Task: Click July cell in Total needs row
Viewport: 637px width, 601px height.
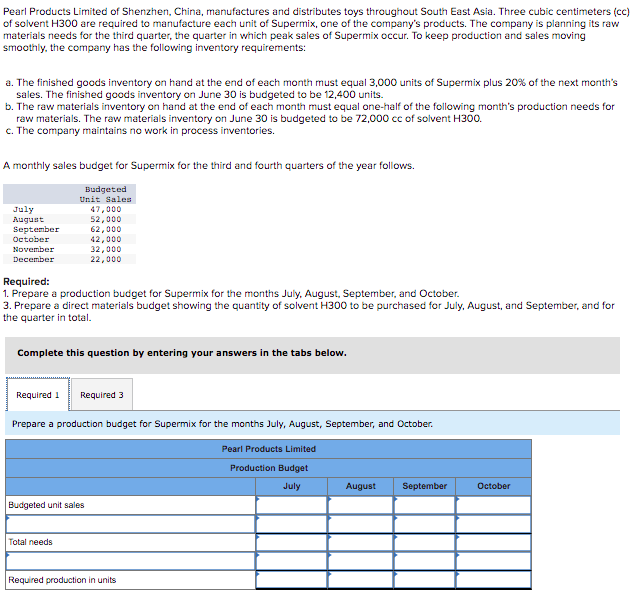Action: 292,542
